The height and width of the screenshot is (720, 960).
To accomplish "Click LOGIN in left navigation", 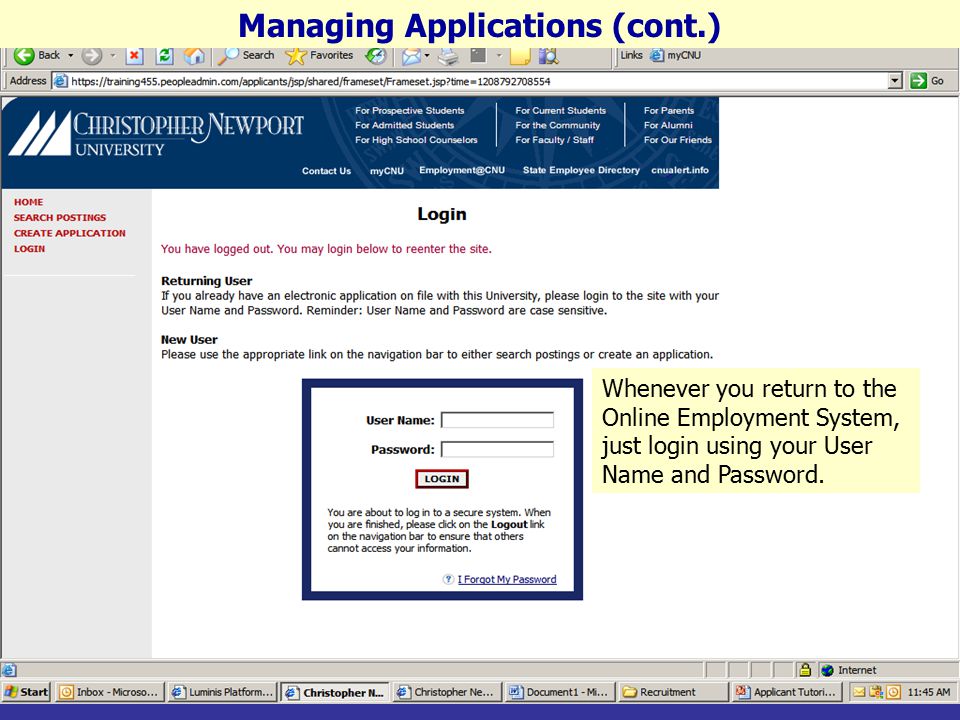I will 29,249.
